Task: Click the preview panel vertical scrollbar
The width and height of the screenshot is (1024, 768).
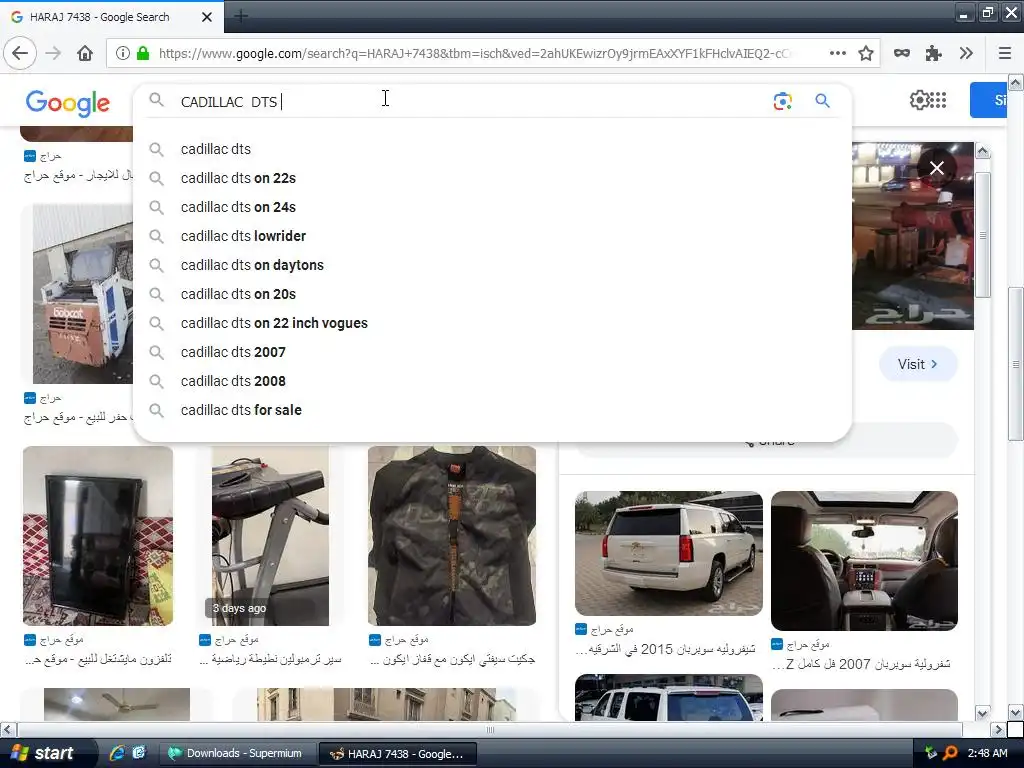Action: [x=983, y=236]
